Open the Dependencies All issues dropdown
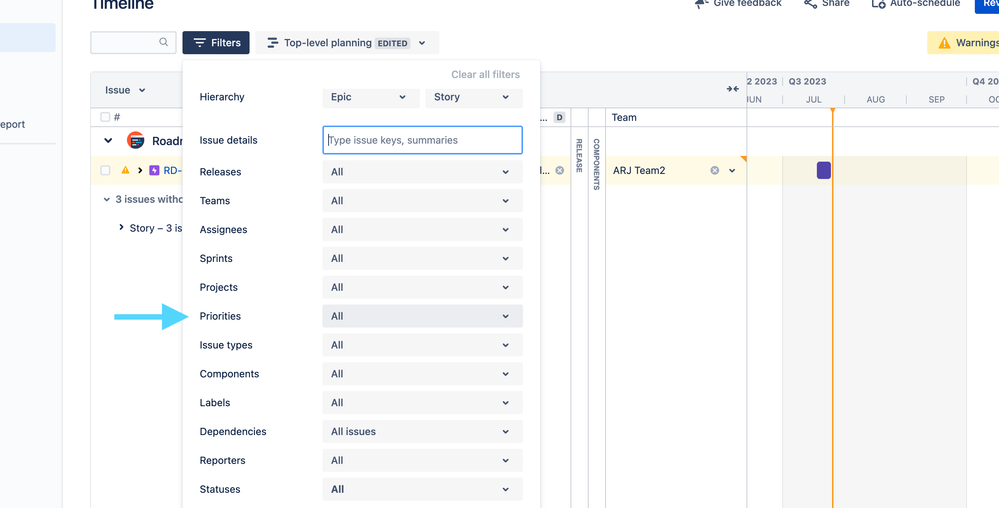Screen dimensions: 999x508 [x=422, y=432]
